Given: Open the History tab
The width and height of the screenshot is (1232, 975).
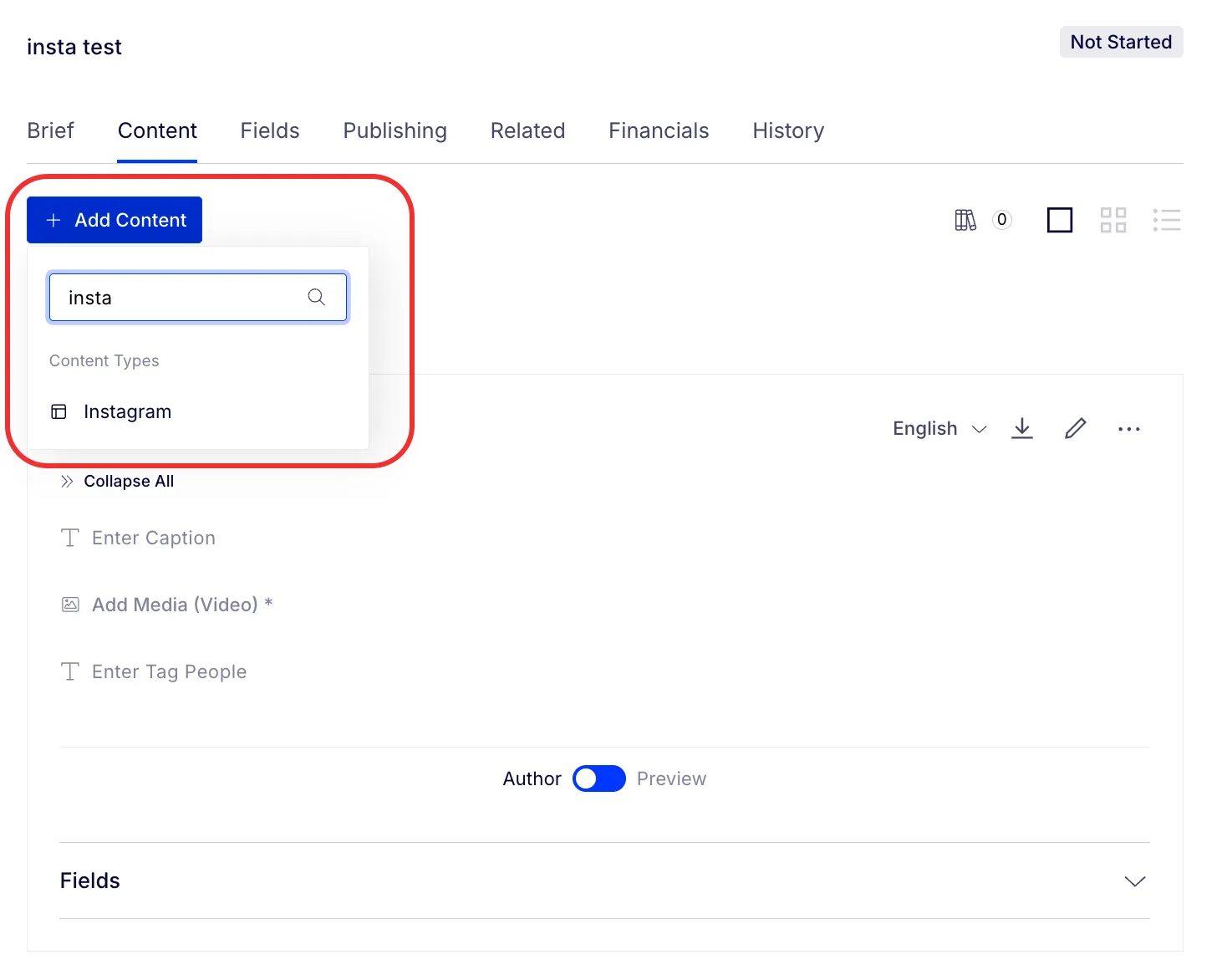Looking at the screenshot, I should point(788,130).
